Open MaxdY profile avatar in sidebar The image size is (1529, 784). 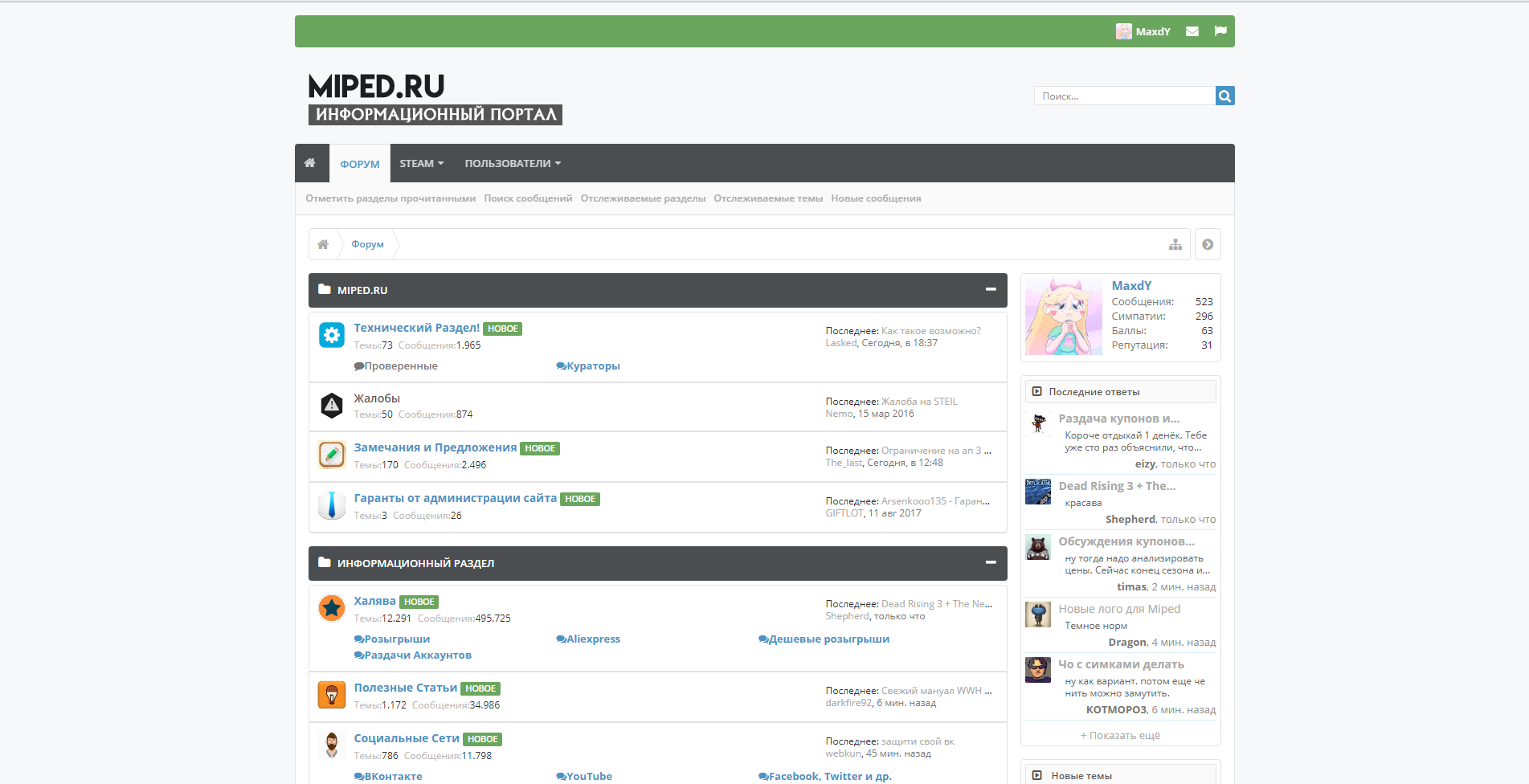1064,316
